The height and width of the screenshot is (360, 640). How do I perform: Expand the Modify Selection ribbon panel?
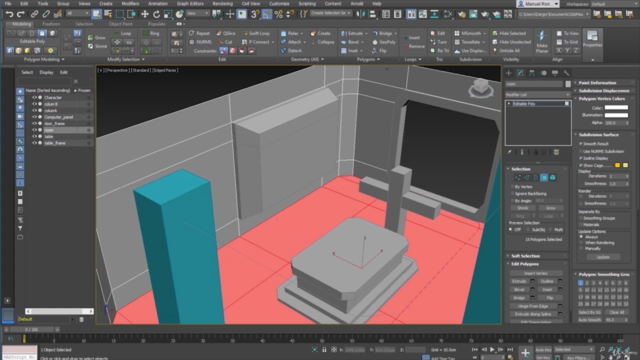coord(125,60)
